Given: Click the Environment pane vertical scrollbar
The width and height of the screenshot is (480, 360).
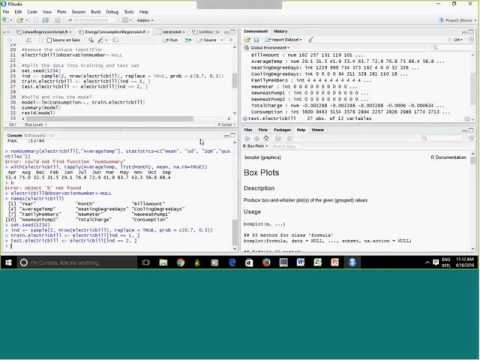Looking at the screenshot, I should (473, 88).
